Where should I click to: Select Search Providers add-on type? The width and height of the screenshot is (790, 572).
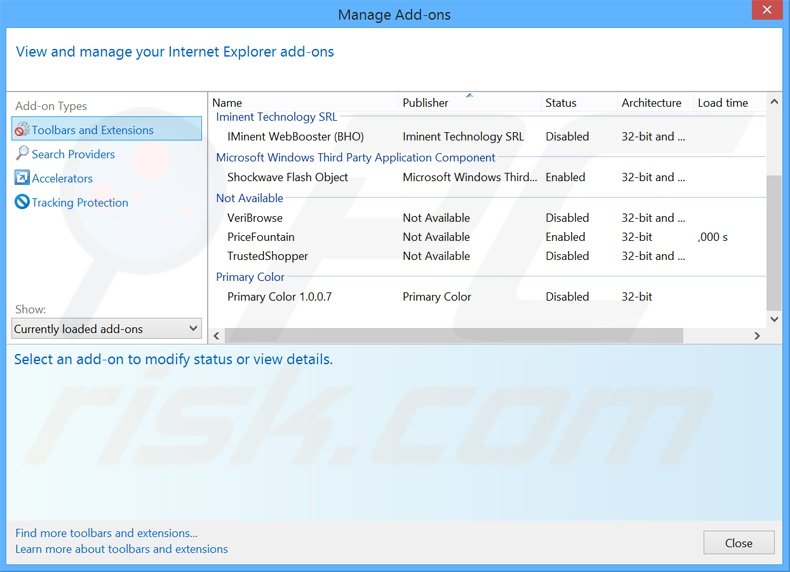click(x=73, y=154)
